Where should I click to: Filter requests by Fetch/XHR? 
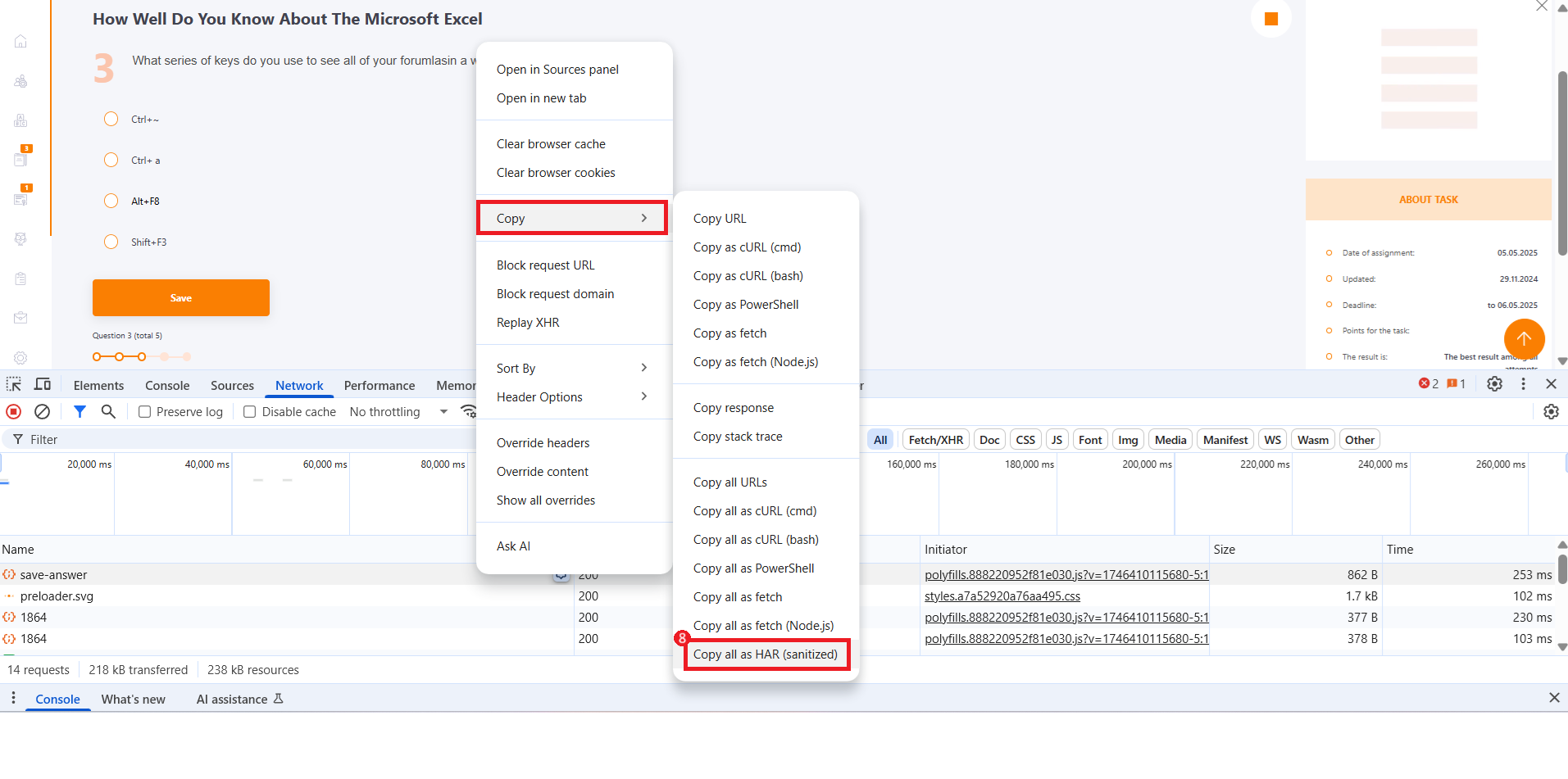coord(936,440)
